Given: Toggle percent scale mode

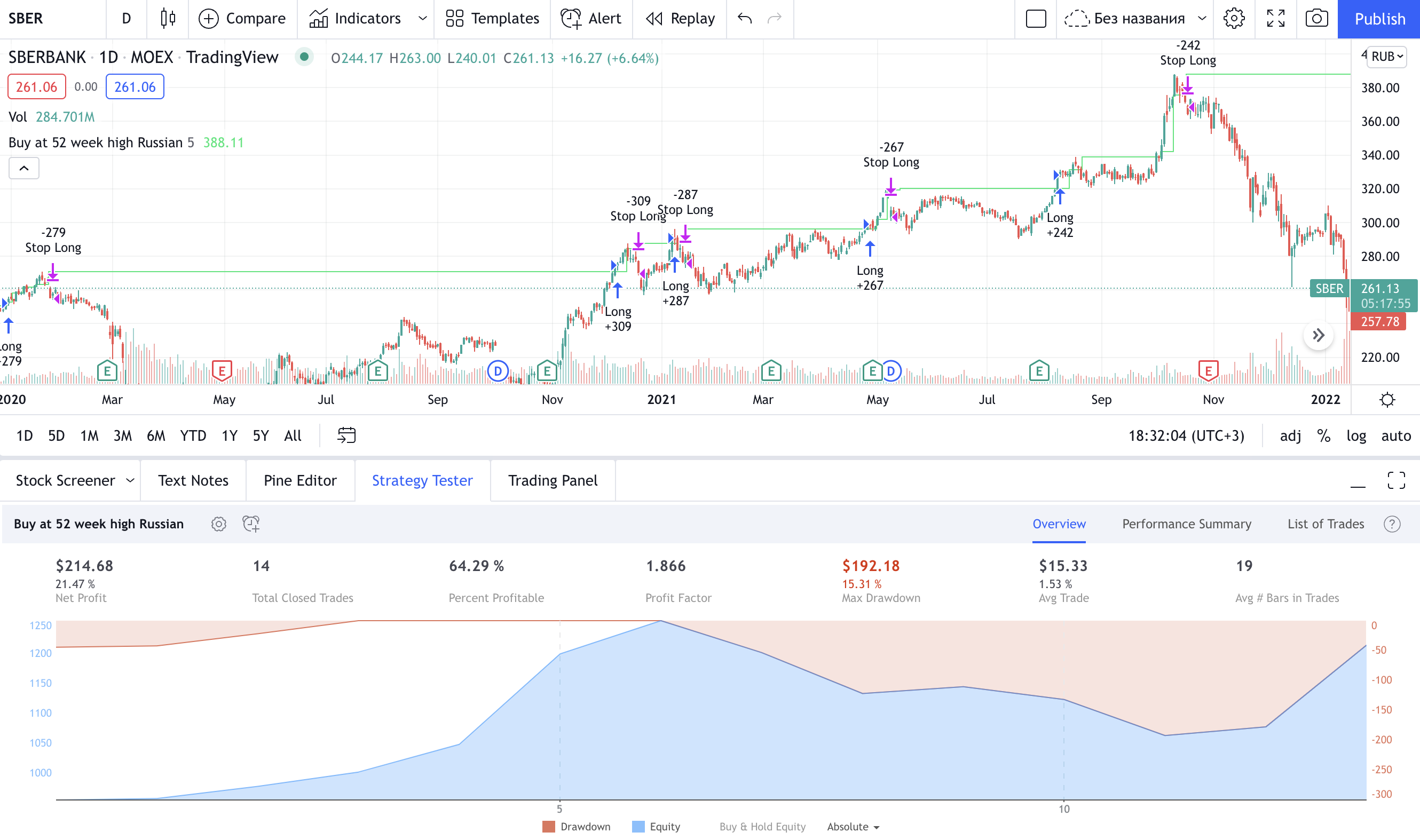Looking at the screenshot, I should click(x=1323, y=436).
